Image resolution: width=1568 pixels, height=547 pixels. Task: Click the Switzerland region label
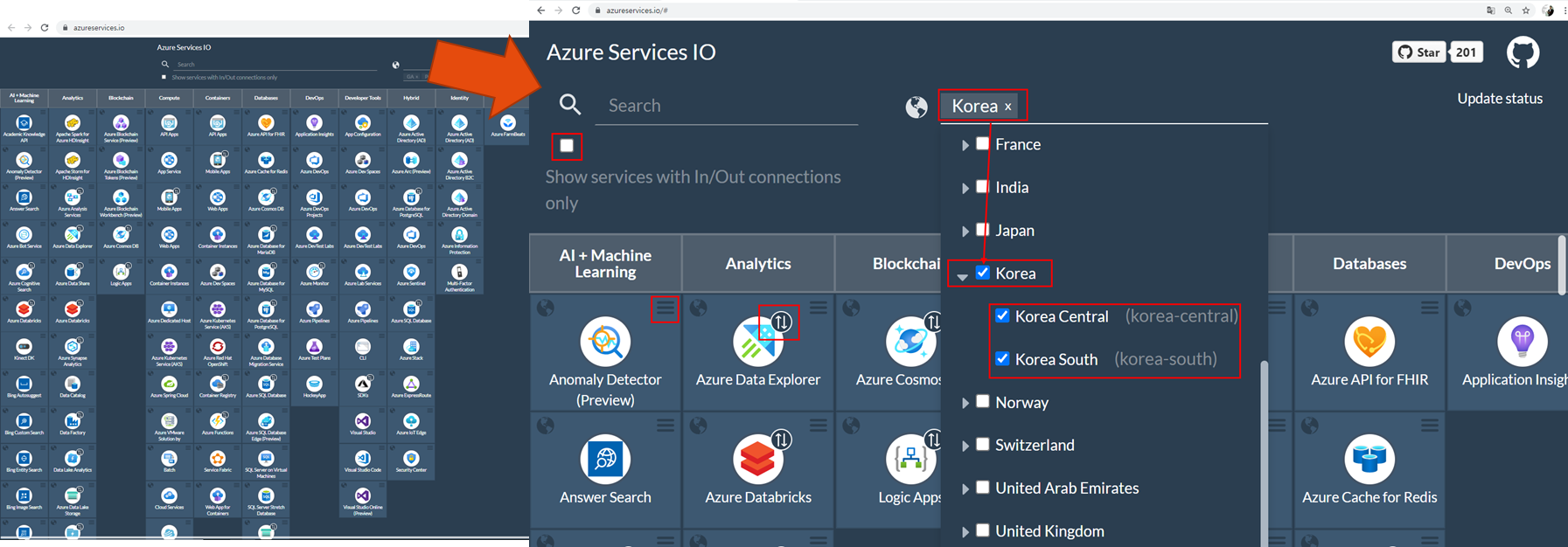[x=1035, y=445]
